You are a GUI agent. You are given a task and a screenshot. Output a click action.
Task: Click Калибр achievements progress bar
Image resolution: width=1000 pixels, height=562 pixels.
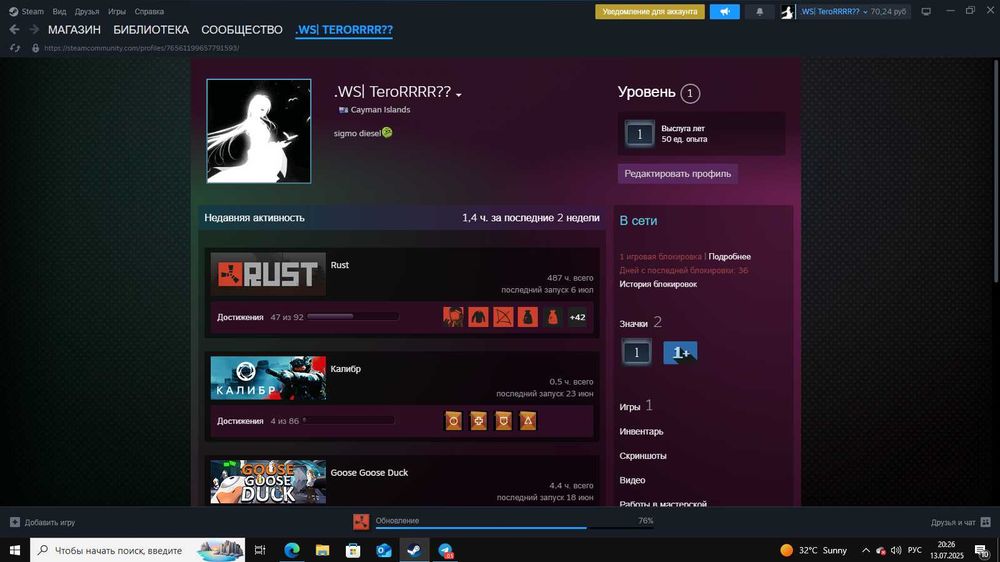(349, 420)
